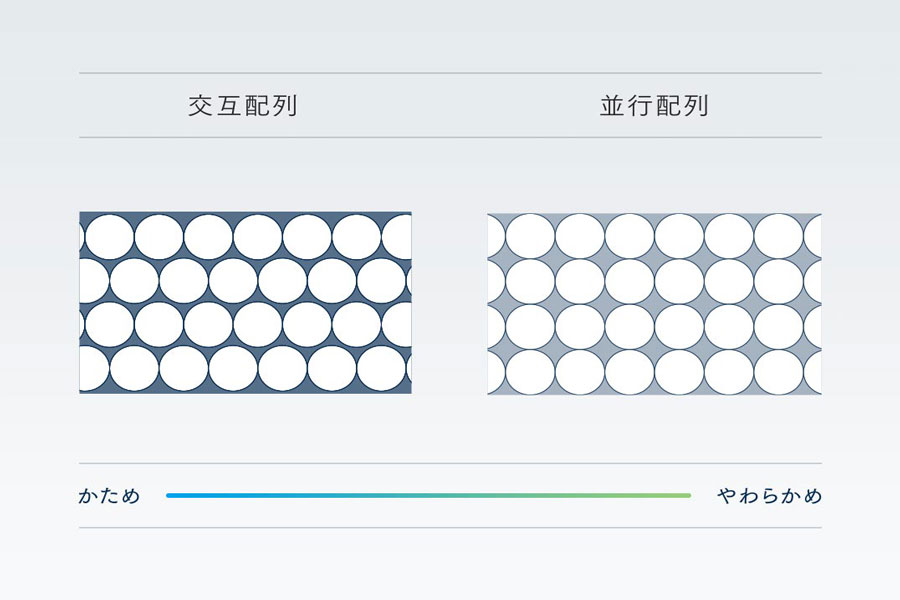Click first full circle in gray diagram's top row
The width and height of the screenshot is (900, 600).
[x=530, y=236]
